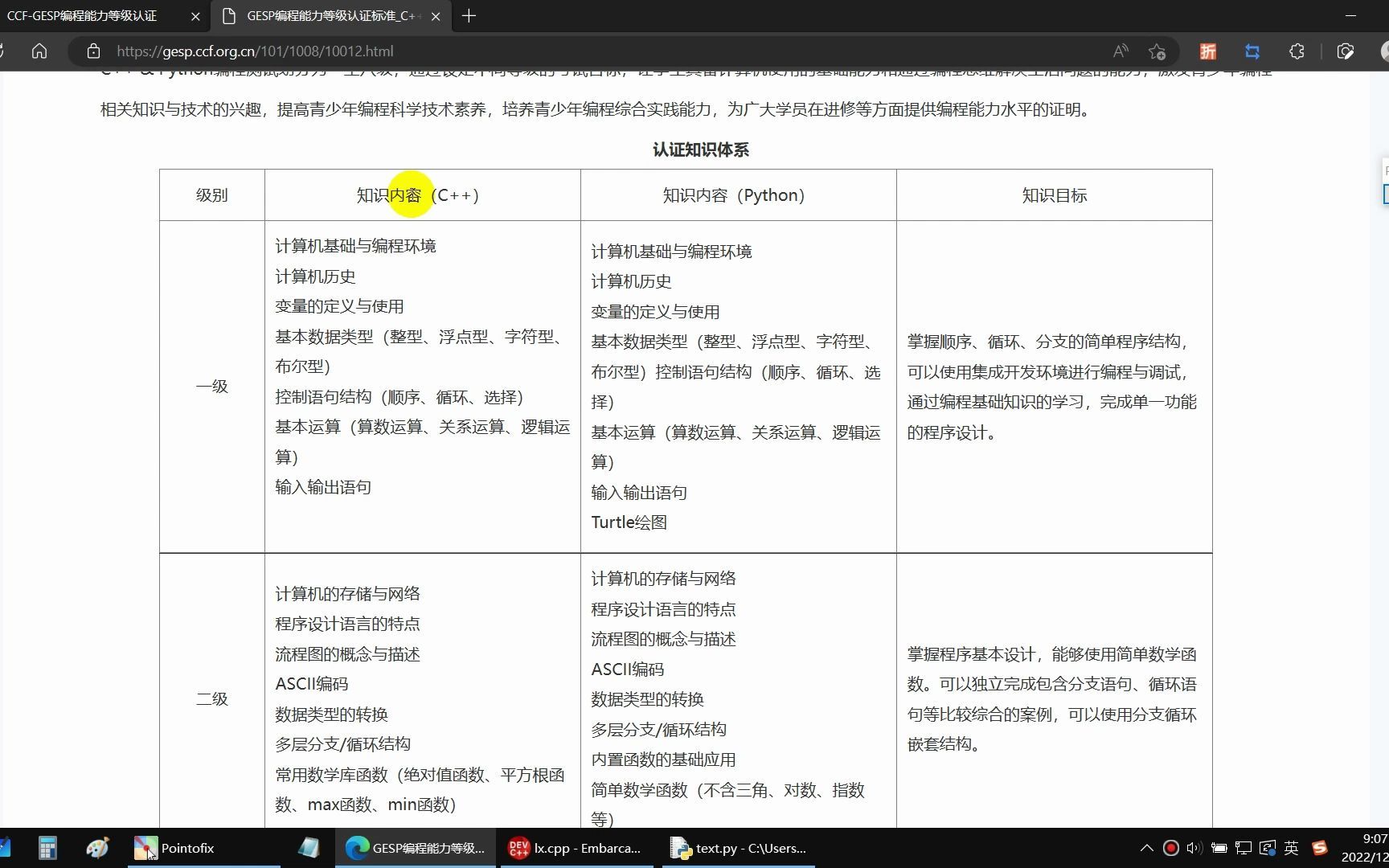Start Web capture with the camera icon
This screenshot has width=1389, height=868.
[1346, 51]
